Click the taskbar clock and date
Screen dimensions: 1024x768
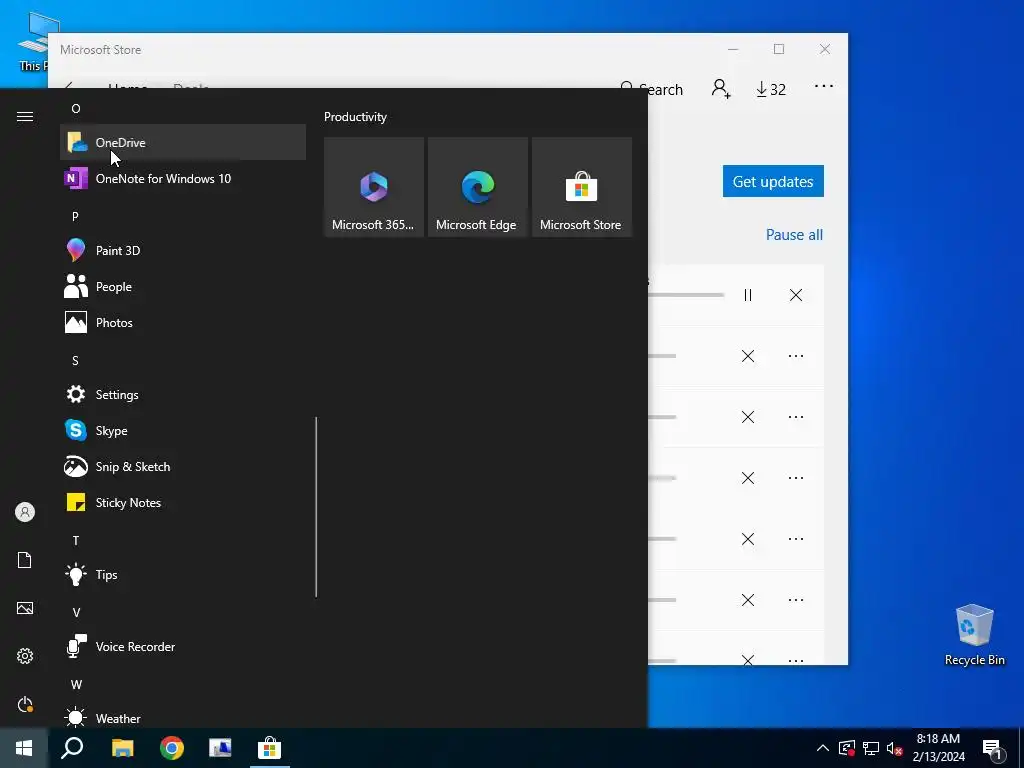coord(938,748)
